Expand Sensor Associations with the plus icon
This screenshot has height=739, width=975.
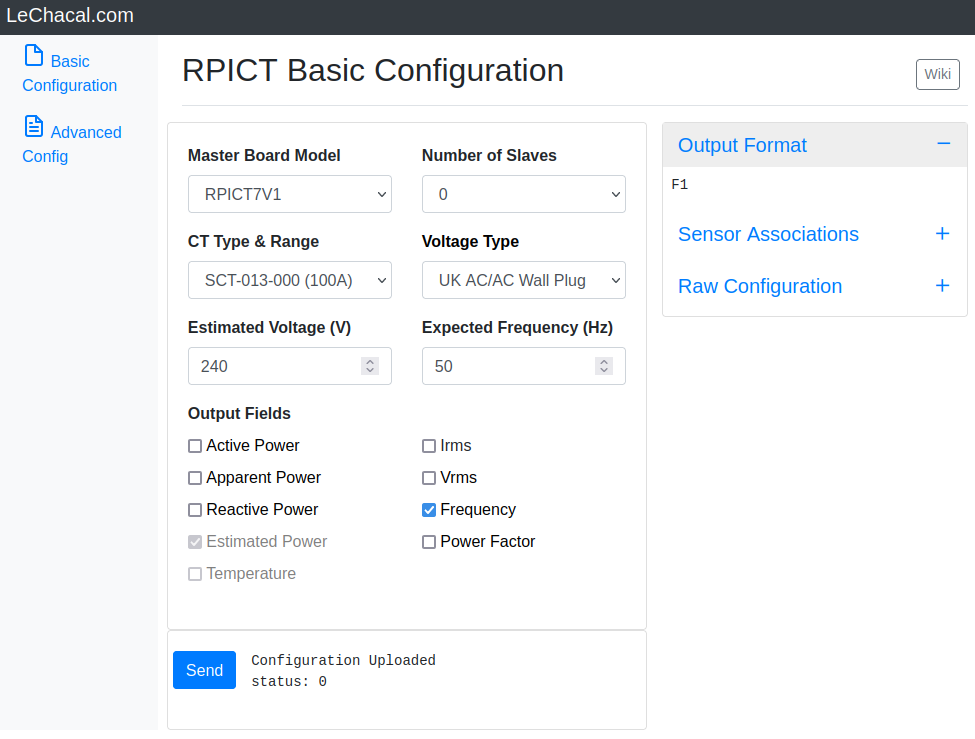coord(942,233)
